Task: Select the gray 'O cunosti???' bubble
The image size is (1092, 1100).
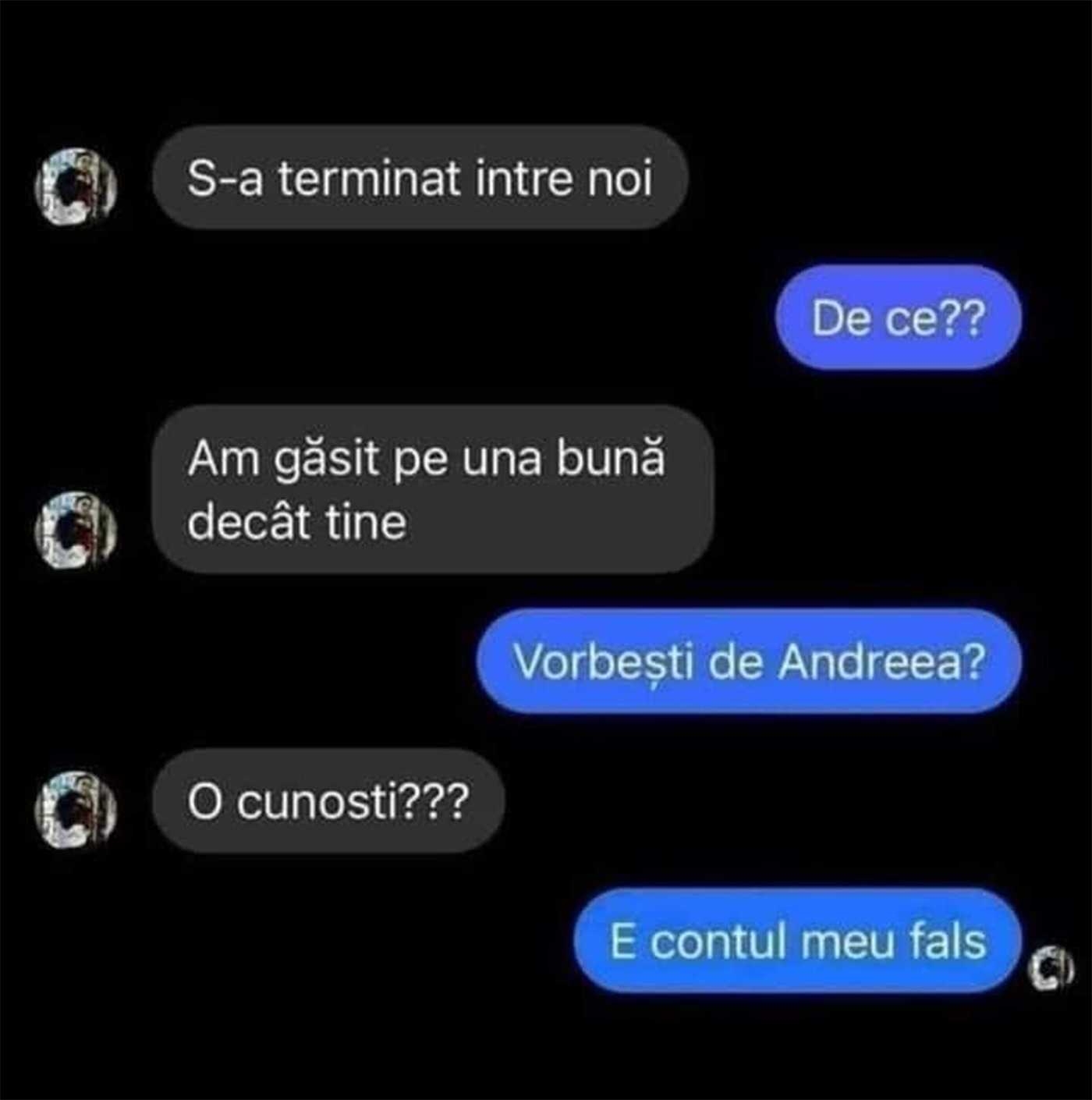Action: [328, 800]
